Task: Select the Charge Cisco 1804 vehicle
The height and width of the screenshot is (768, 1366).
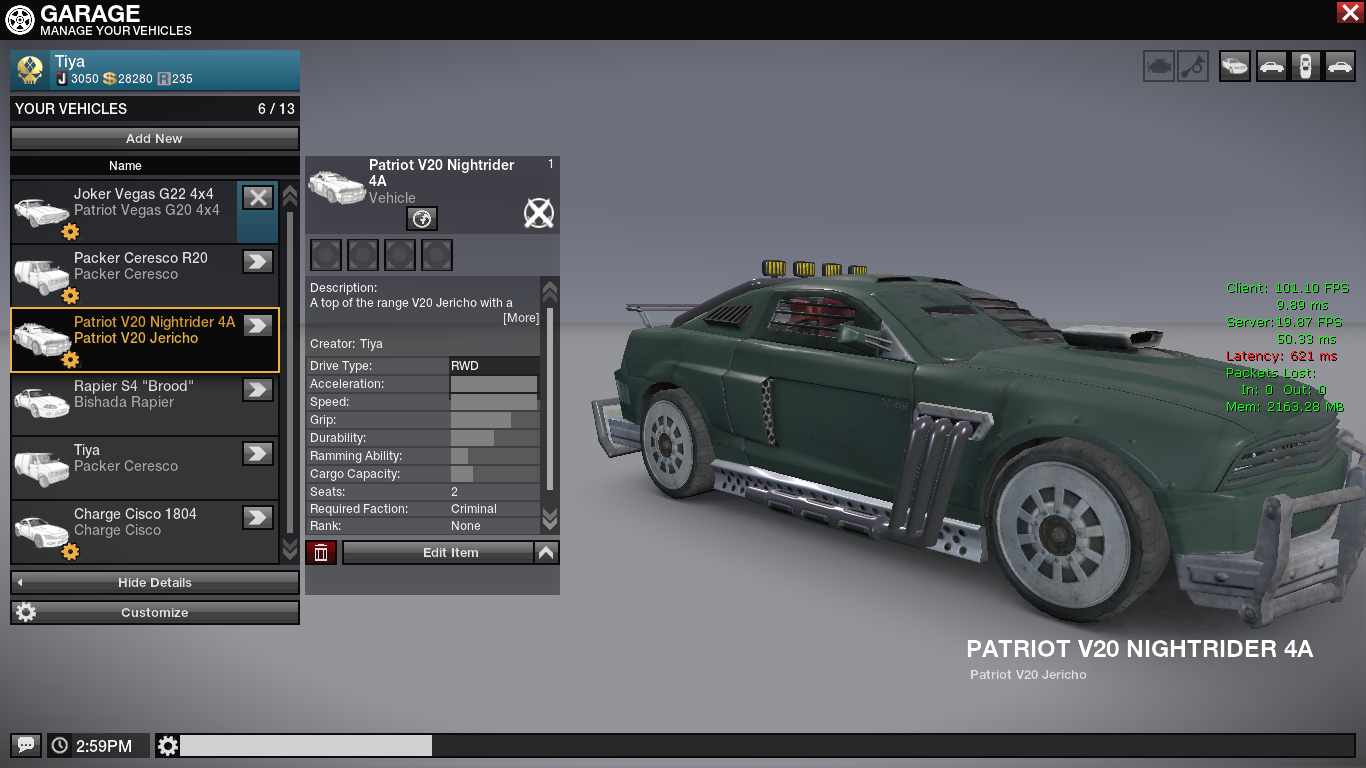Action: pyautogui.click(x=135, y=522)
